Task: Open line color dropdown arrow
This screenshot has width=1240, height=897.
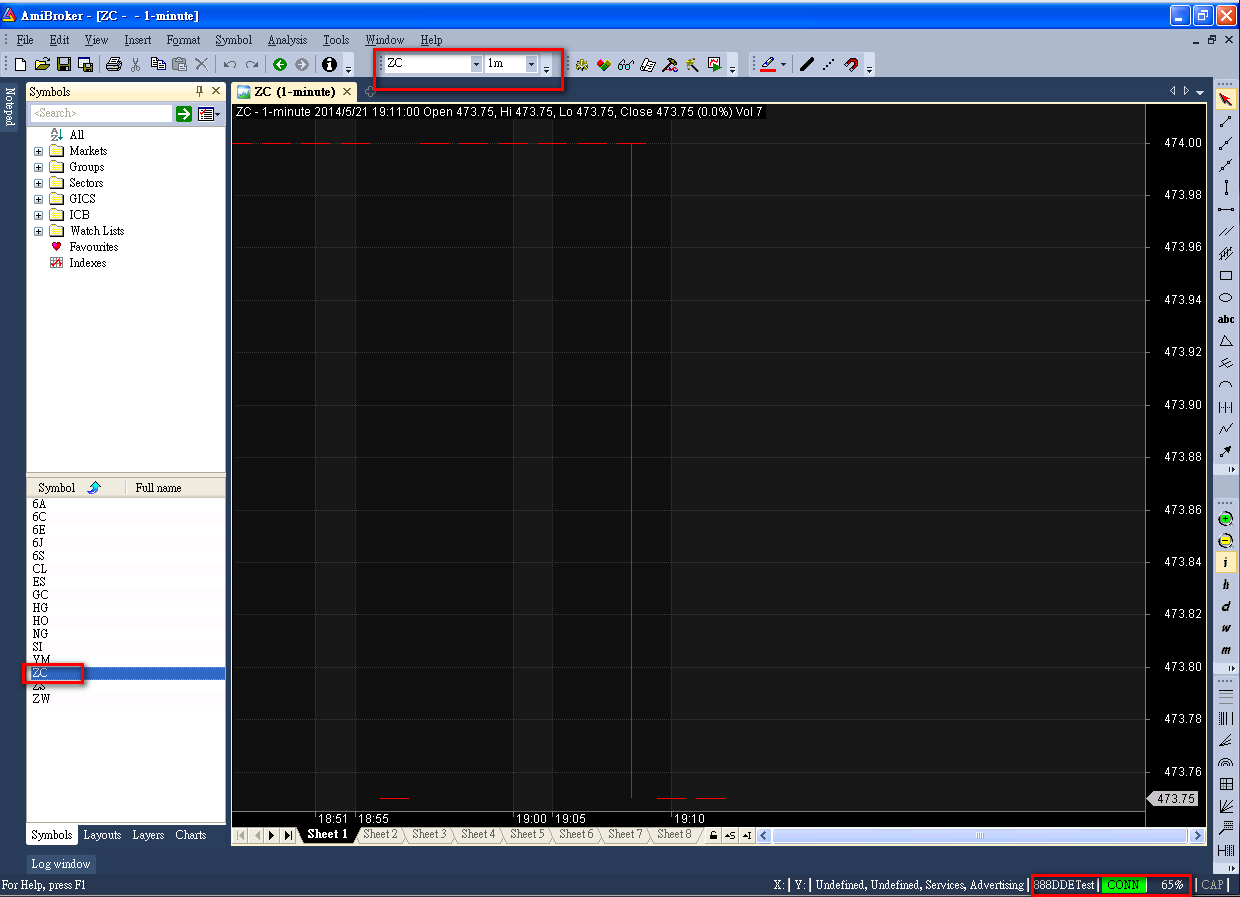Action: 783,64
